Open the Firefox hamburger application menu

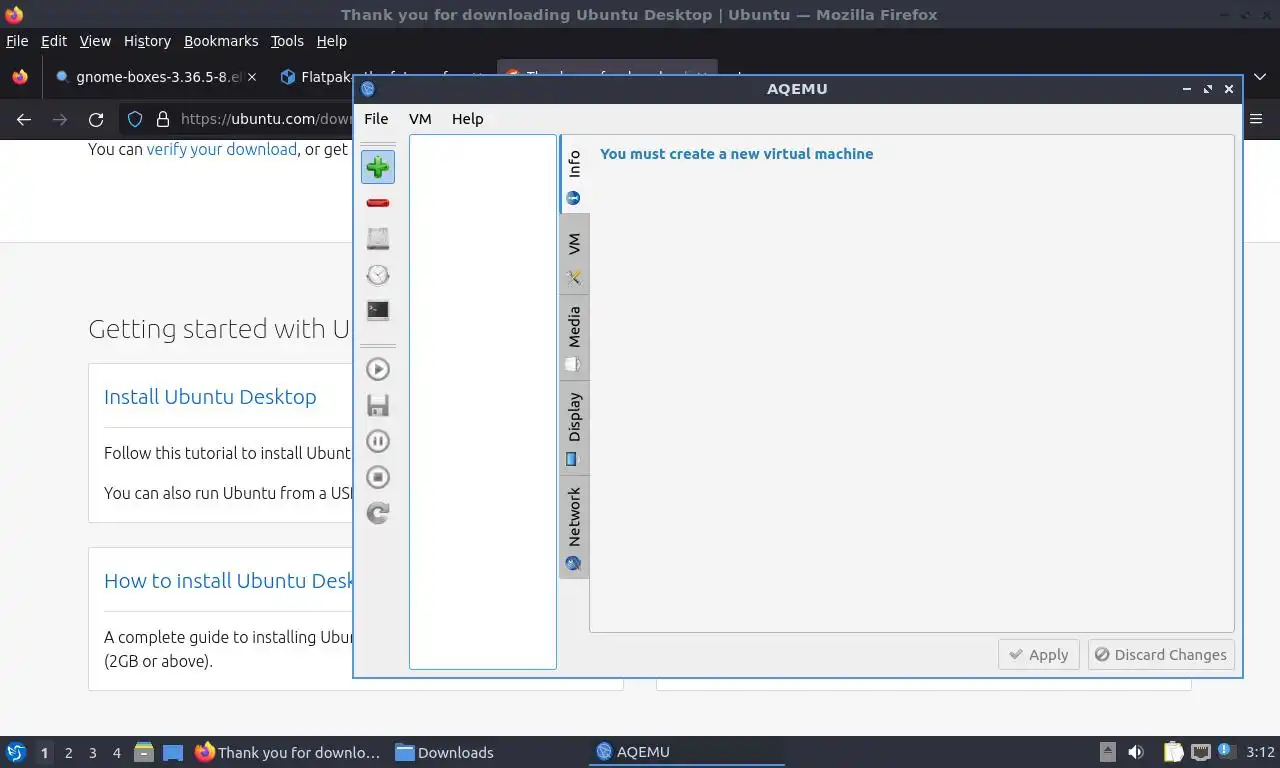[x=1257, y=119]
